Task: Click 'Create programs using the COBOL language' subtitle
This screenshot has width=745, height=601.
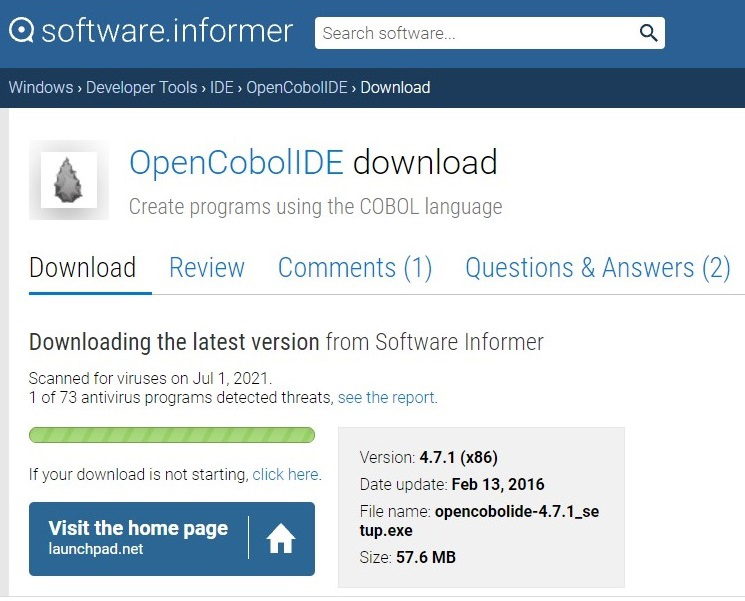Action: tap(315, 207)
